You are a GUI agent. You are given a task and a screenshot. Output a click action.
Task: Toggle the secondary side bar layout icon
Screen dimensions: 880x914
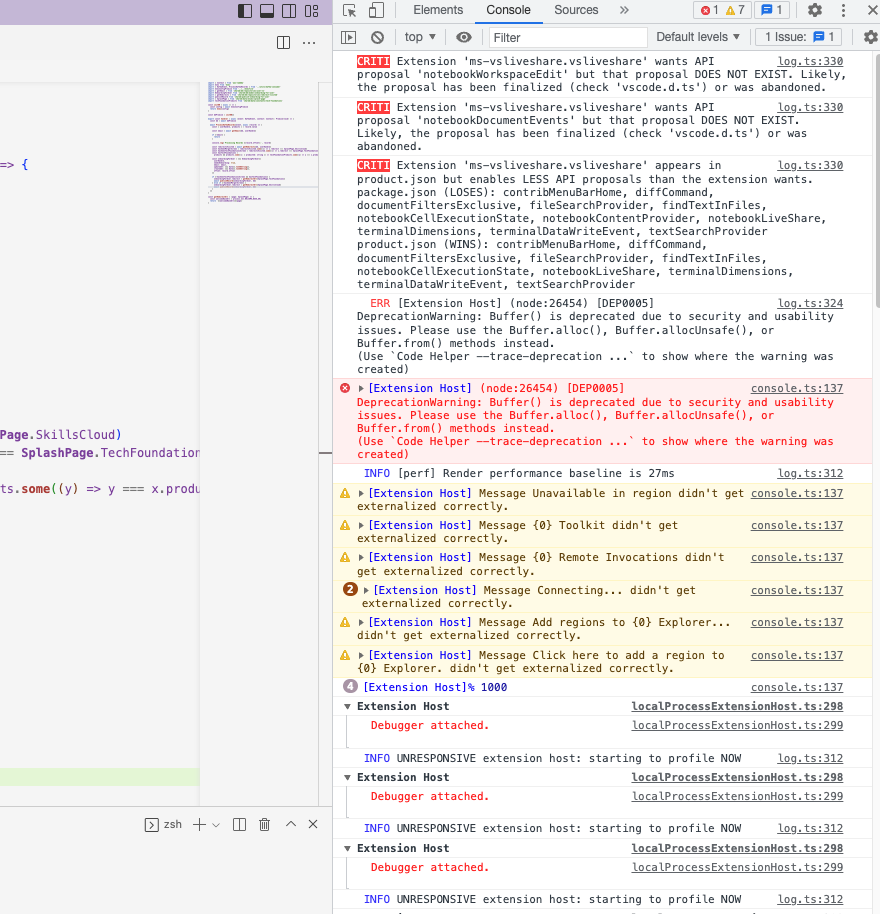[x=289, y=10]
